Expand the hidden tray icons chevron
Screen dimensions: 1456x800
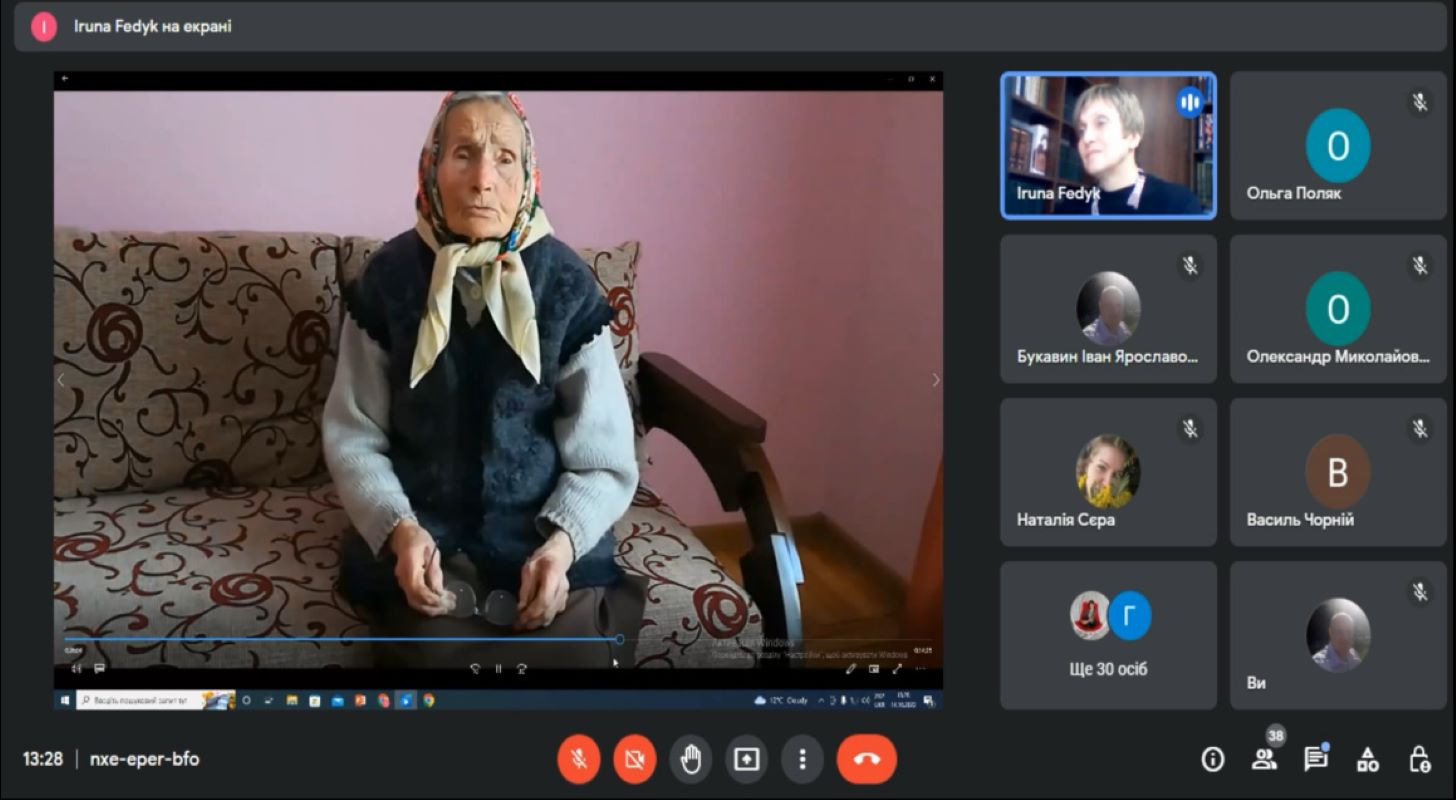(x=822, y=701)
